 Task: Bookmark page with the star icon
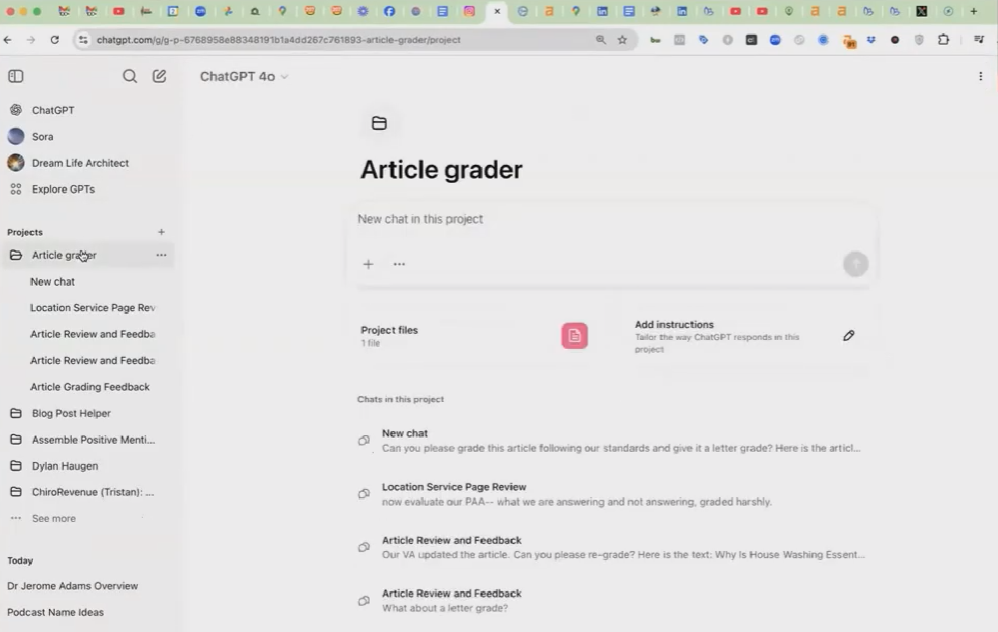point(622,39)
